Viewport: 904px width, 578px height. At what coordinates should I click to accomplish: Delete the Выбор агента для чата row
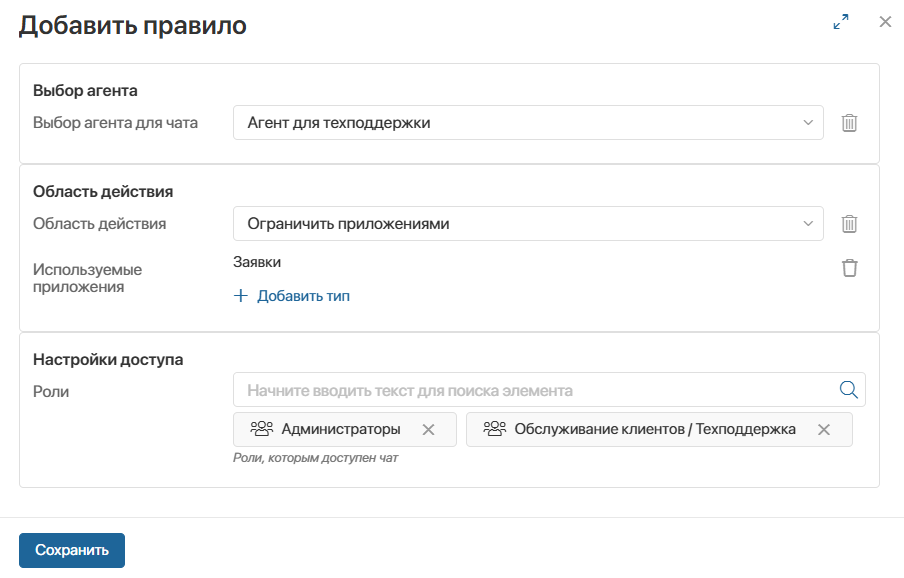click(849, 123)
